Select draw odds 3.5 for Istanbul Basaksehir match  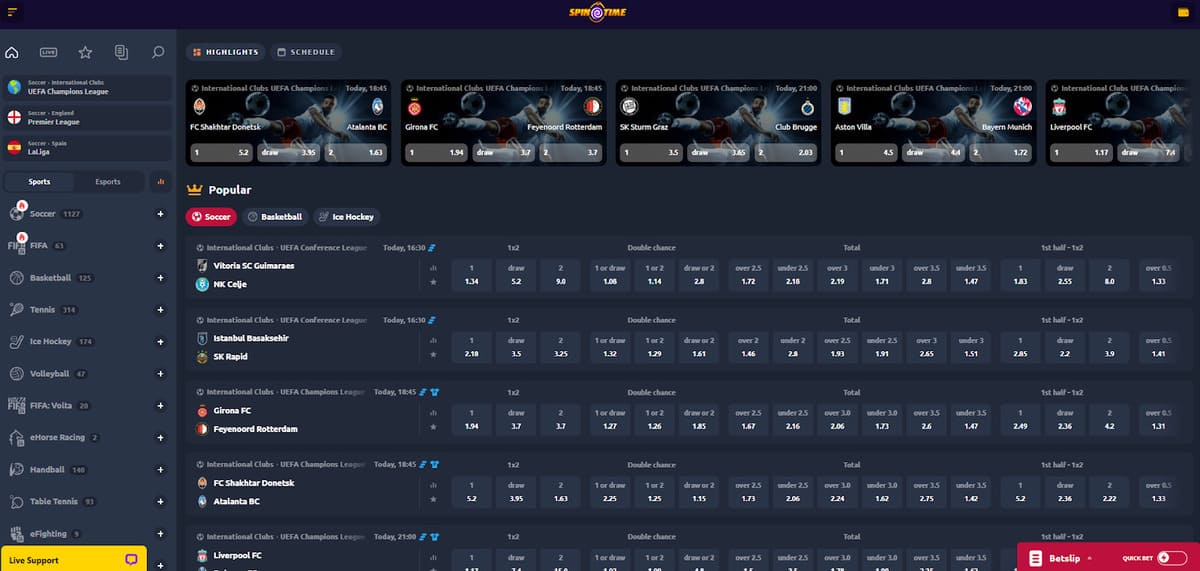[x=516, y=348]
